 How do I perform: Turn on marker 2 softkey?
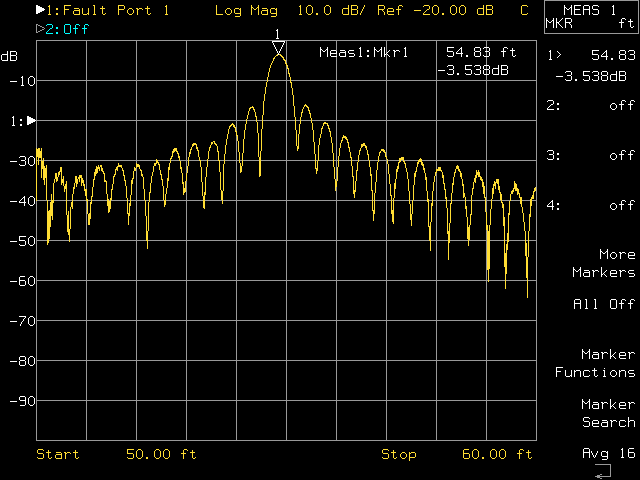(591, 106)
